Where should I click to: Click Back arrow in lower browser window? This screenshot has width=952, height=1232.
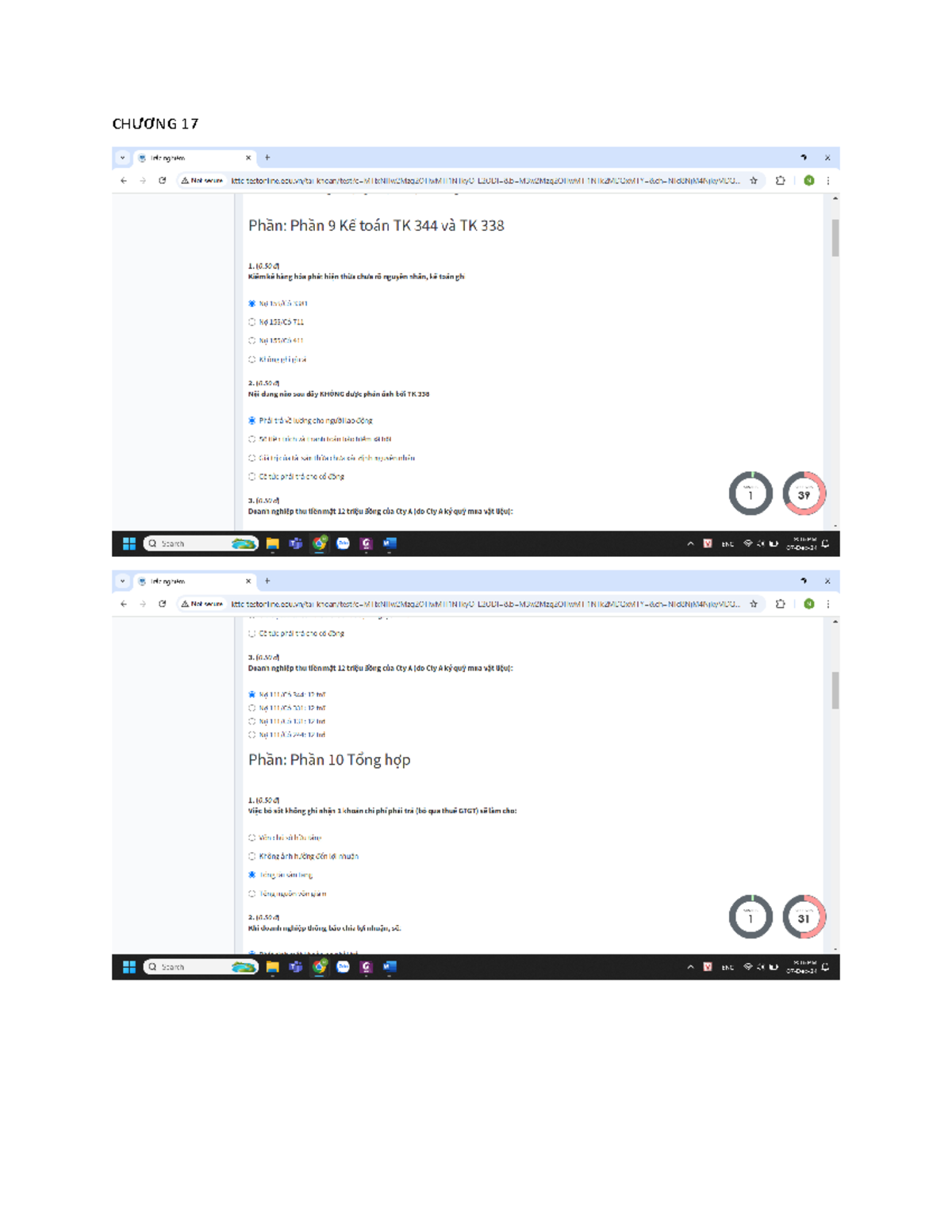[124, 604]
